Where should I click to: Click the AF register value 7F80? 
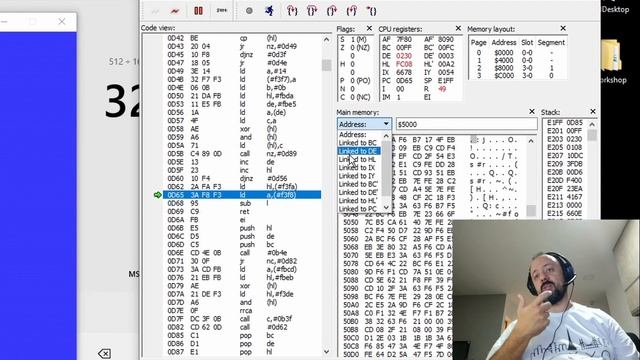click(404, 39)
